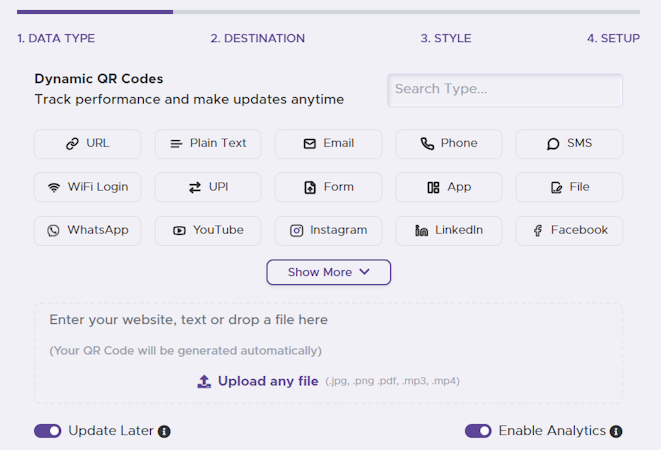Focus the Search Type input field
661x450 pixels.
coord(505,90)
